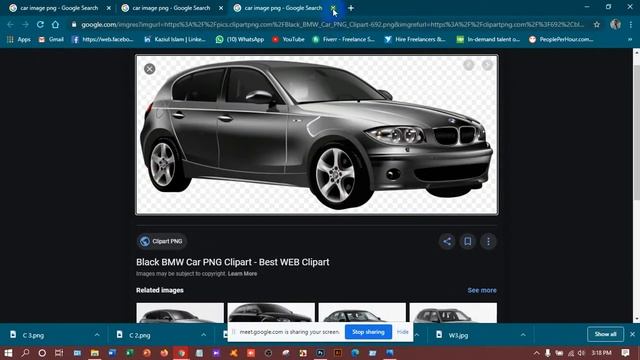Follow the See more related images link
The height and width of the screenshot is (360, 640).
(482, 290)
